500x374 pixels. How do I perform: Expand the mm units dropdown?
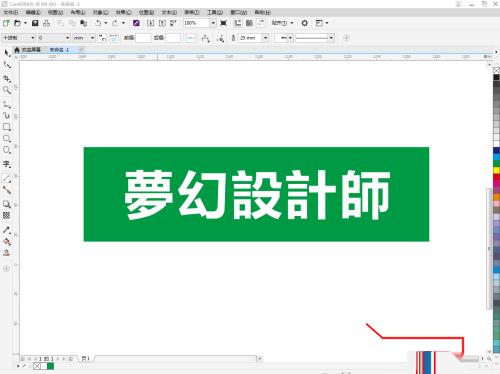click(x=84, y=38)
